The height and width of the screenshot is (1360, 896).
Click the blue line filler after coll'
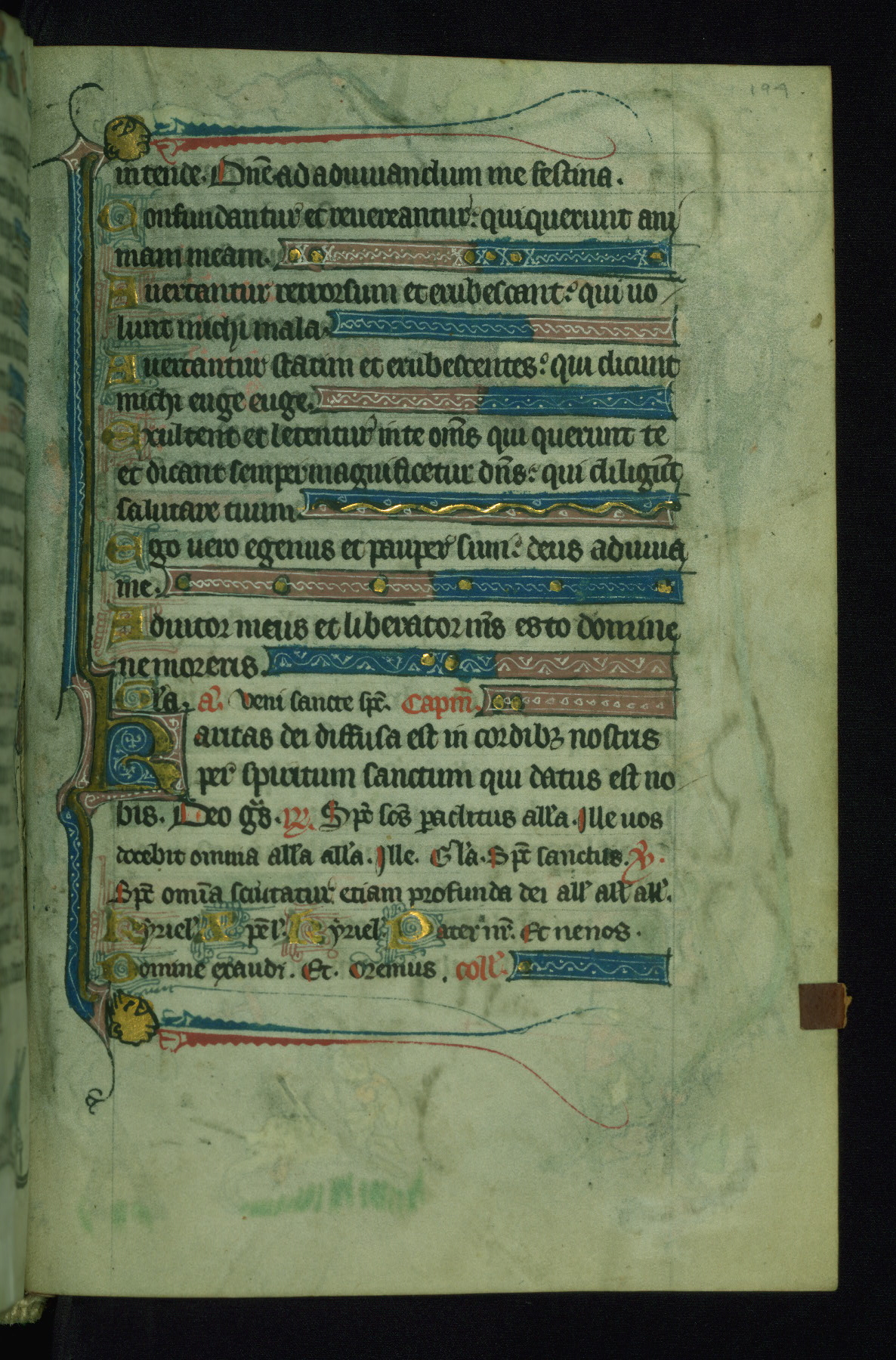589,967
